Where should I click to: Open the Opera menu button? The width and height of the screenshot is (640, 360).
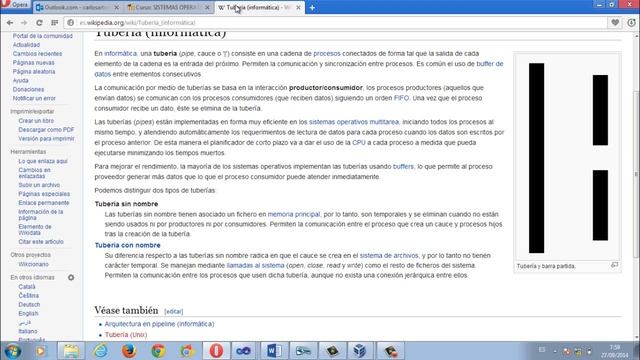click(16, 5)
